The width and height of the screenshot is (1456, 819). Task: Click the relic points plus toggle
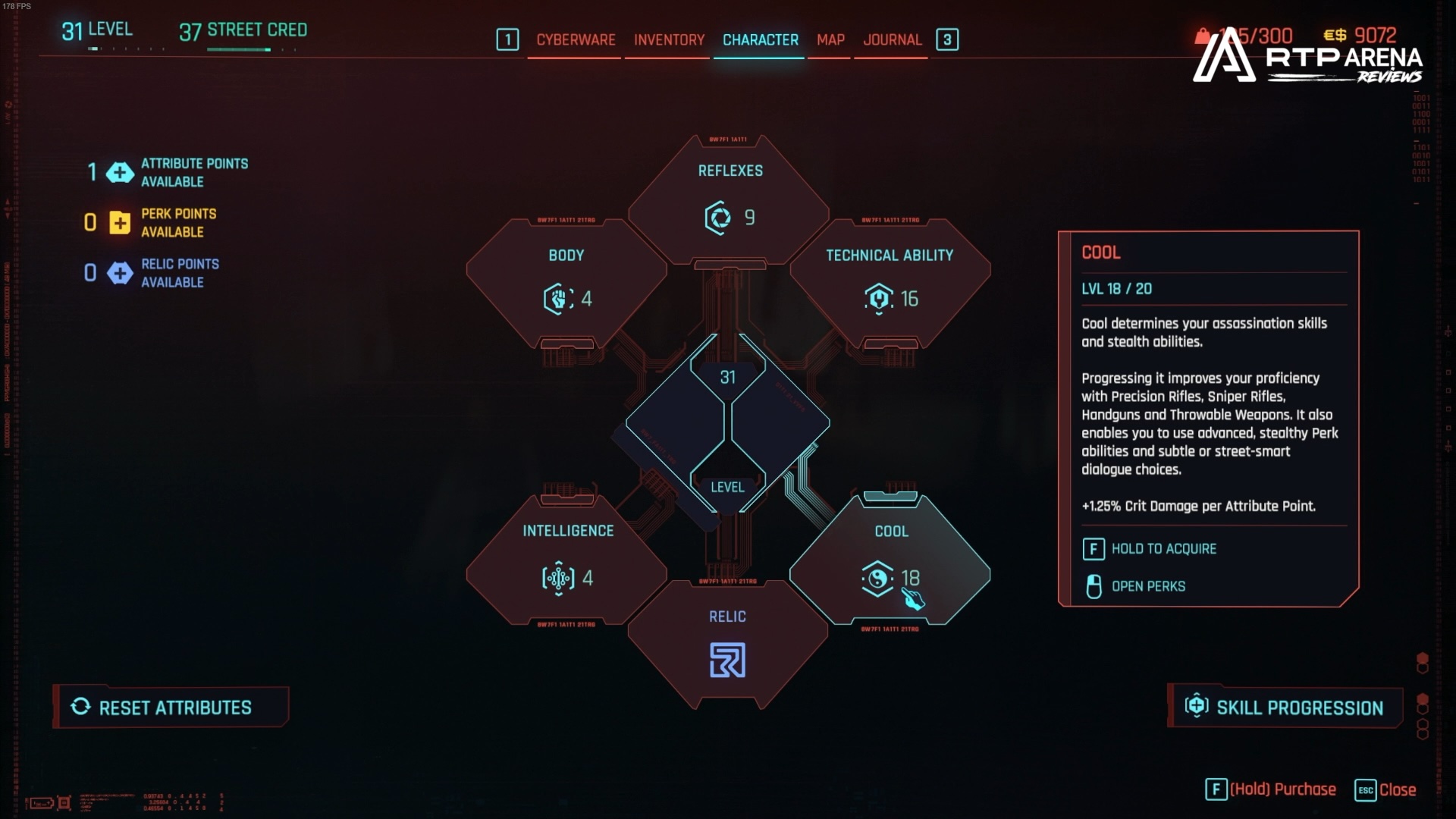(118, 273)
